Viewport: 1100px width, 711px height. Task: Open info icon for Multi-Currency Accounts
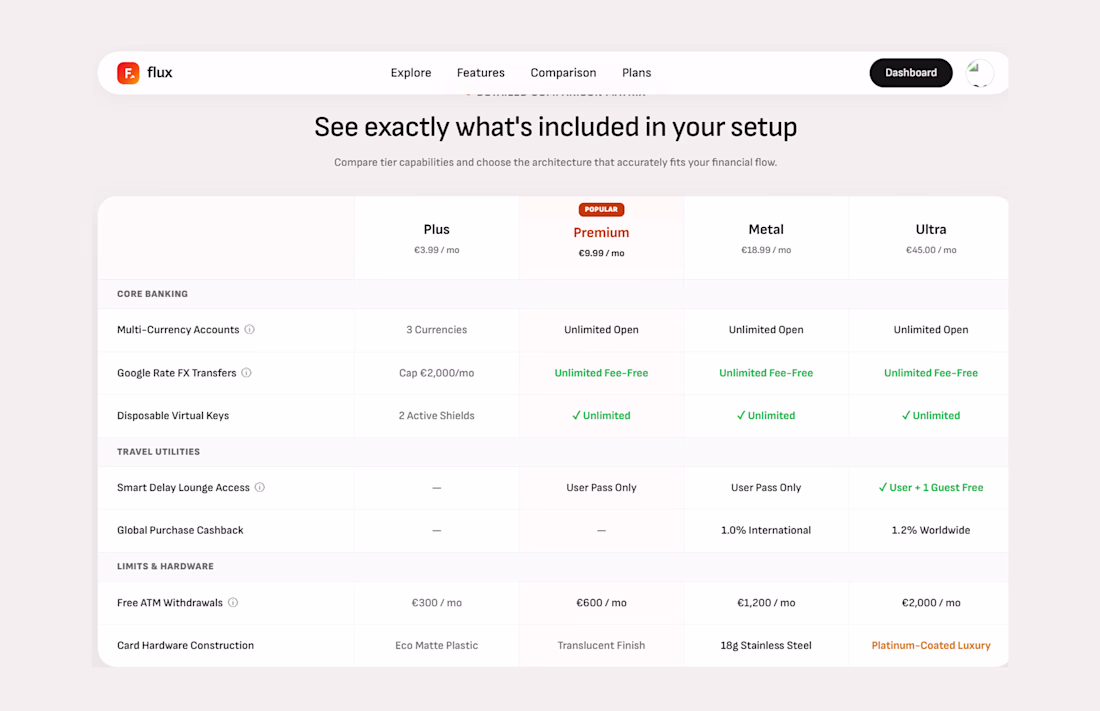[x=249, y=329]
